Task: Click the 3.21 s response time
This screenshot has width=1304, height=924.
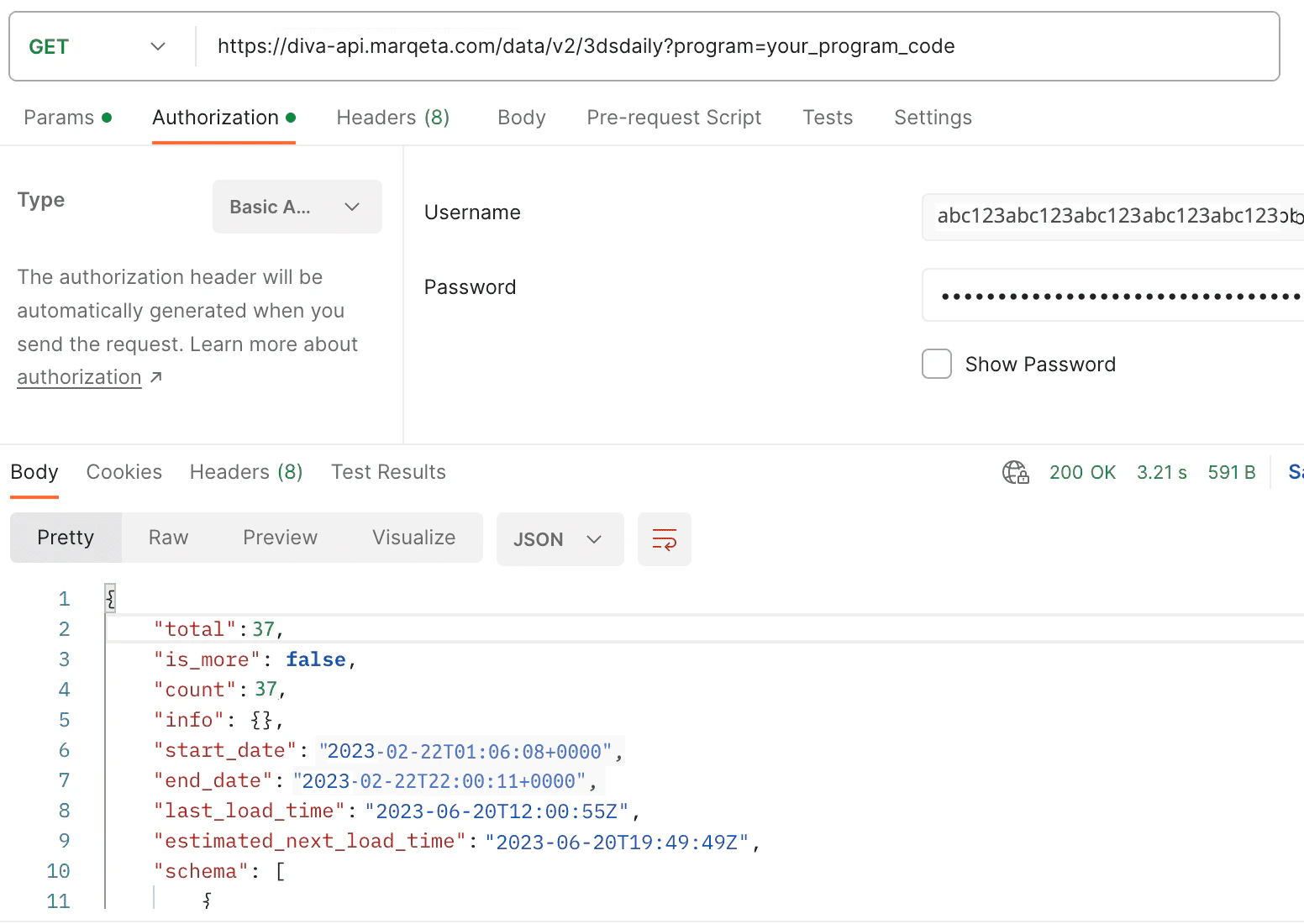Action: [1162, 472]
